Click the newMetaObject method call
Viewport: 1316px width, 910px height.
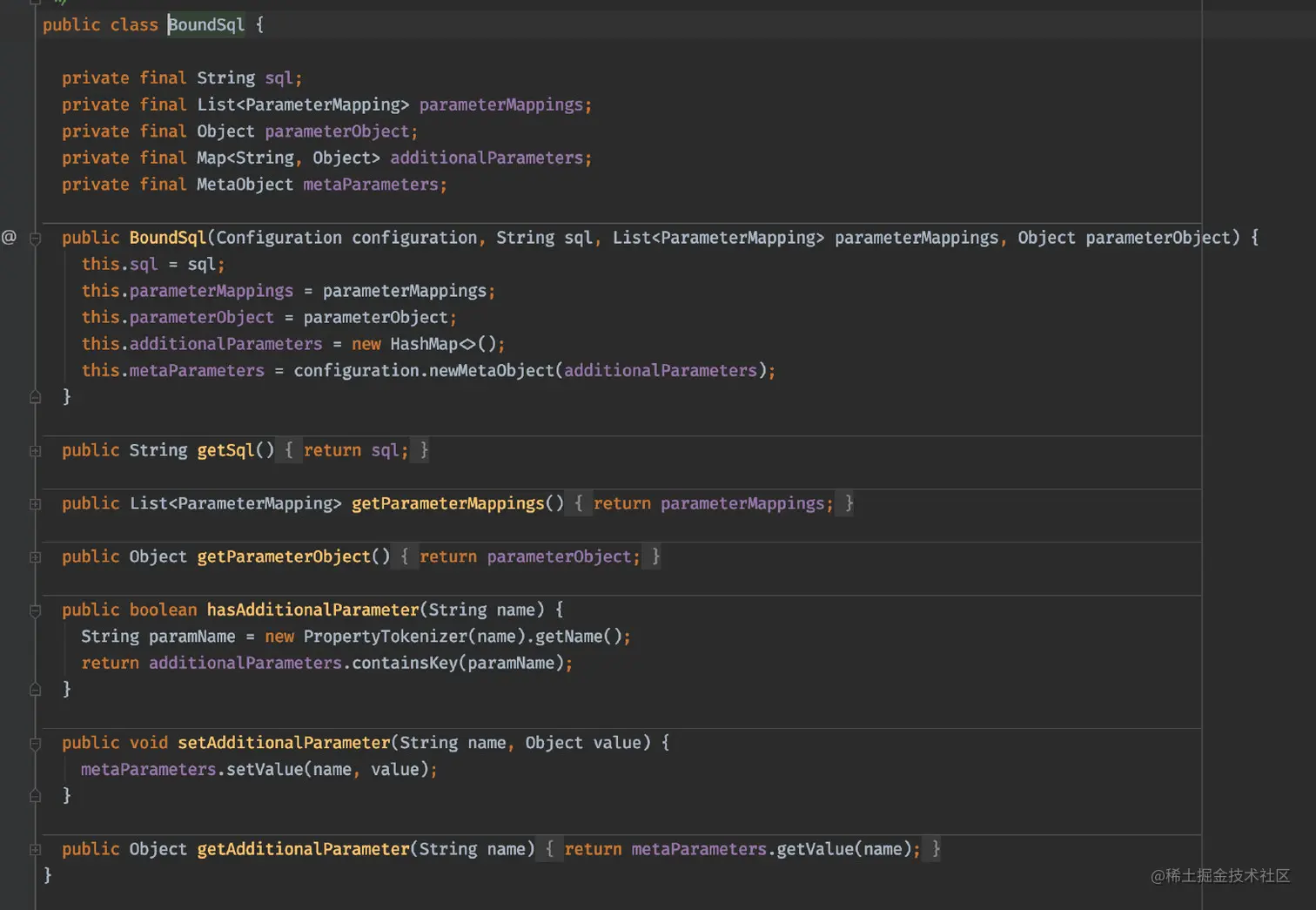click(x=492, y=370)
